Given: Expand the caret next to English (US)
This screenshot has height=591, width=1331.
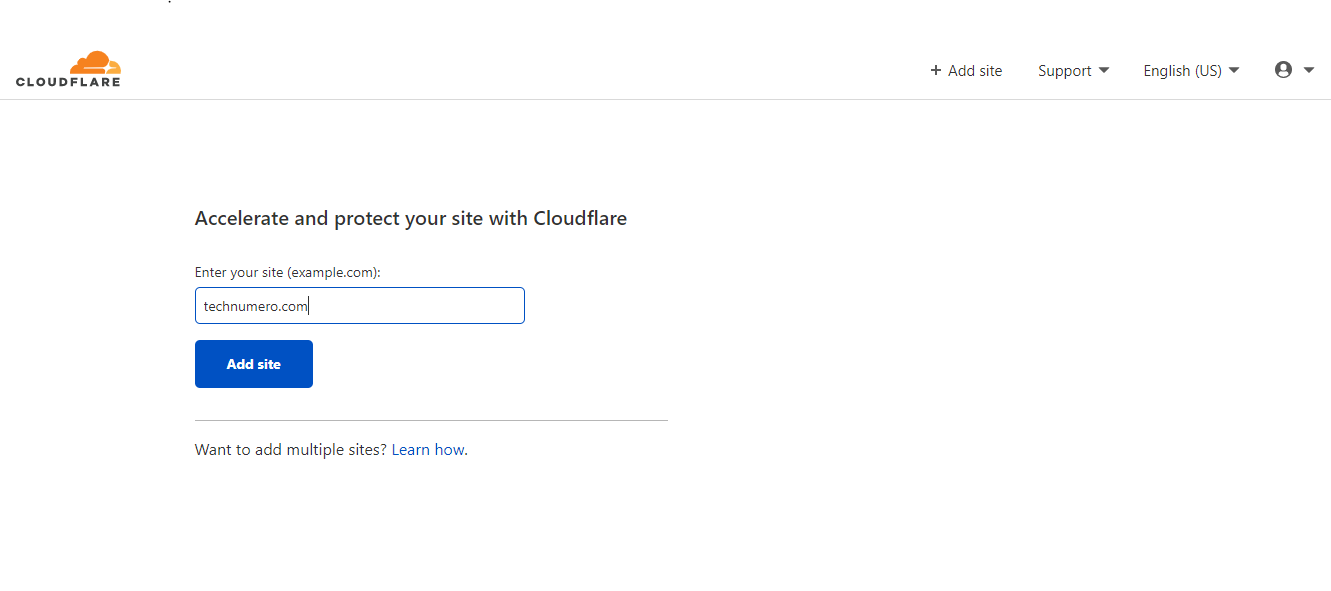Looking at the screenshot, I should coord(1234,70).
